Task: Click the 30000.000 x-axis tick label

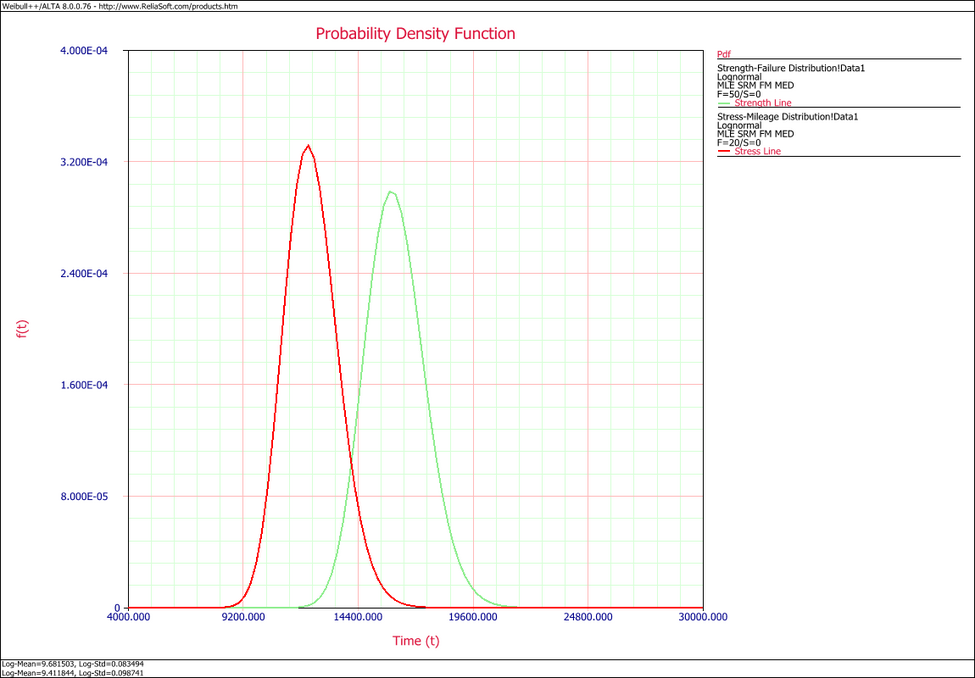Action: (x=701, y=617)
